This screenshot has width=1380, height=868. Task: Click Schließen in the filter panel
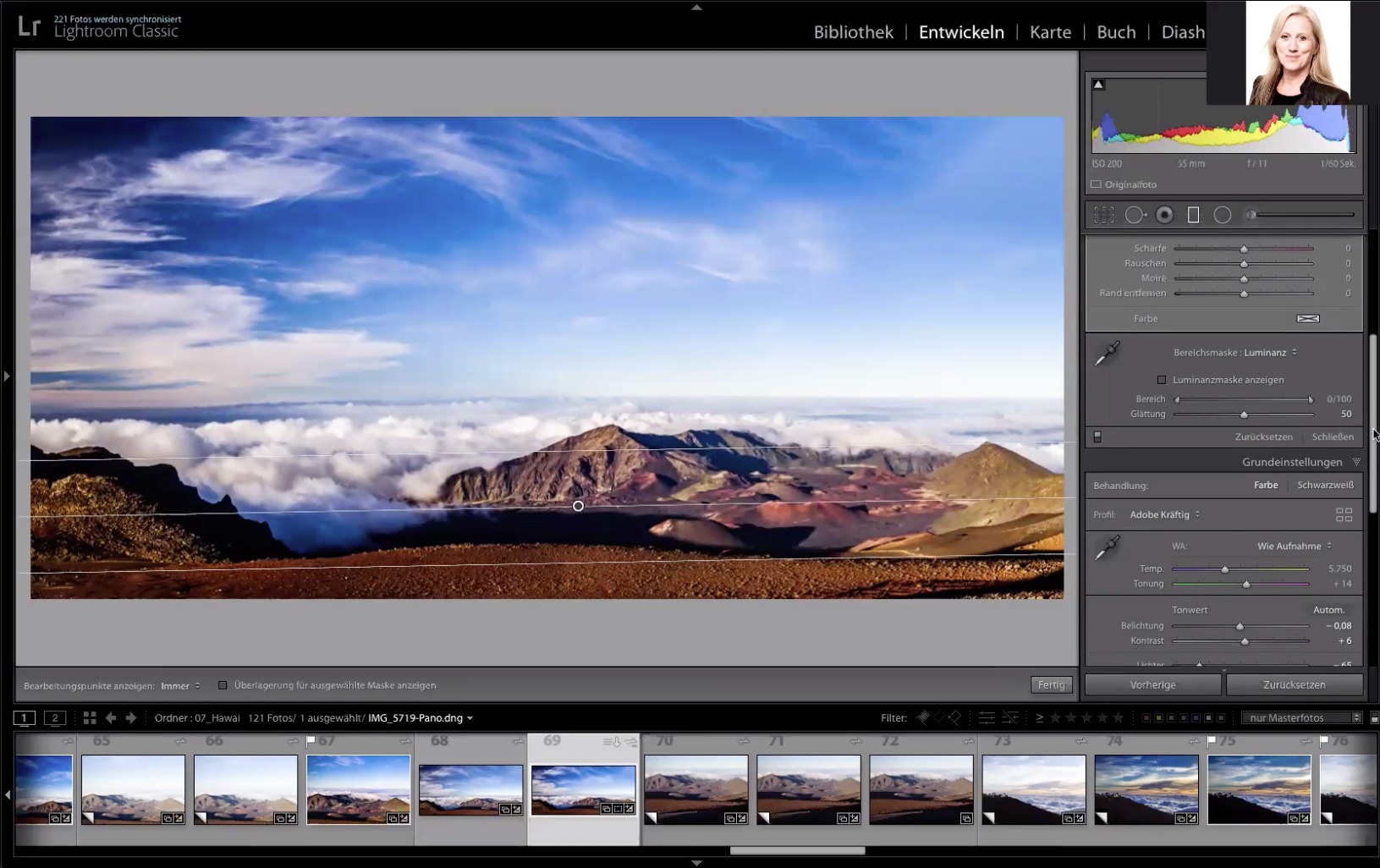pos(1333,437)
